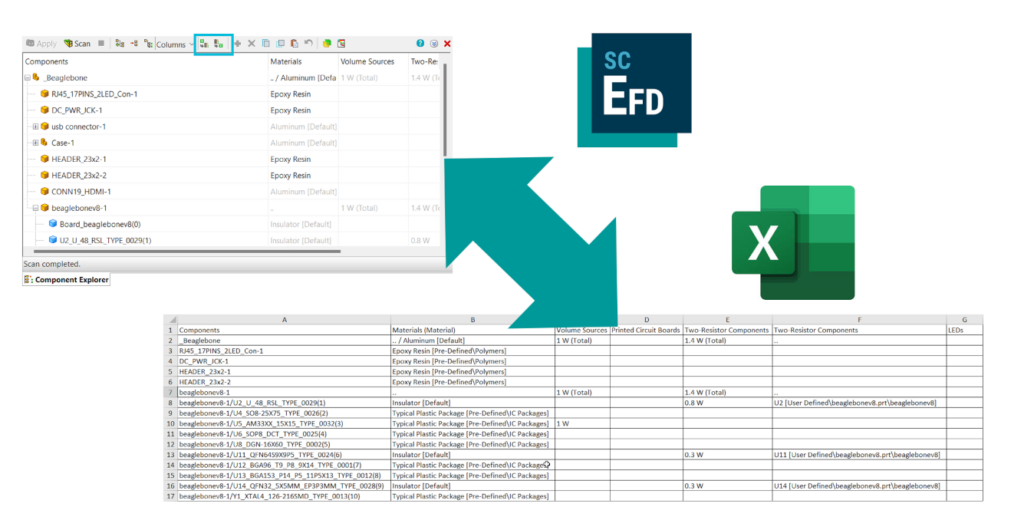Click the 0.8 W value in the U2 row
This screenshot has width=1024, height=520.
click(420, 241)
